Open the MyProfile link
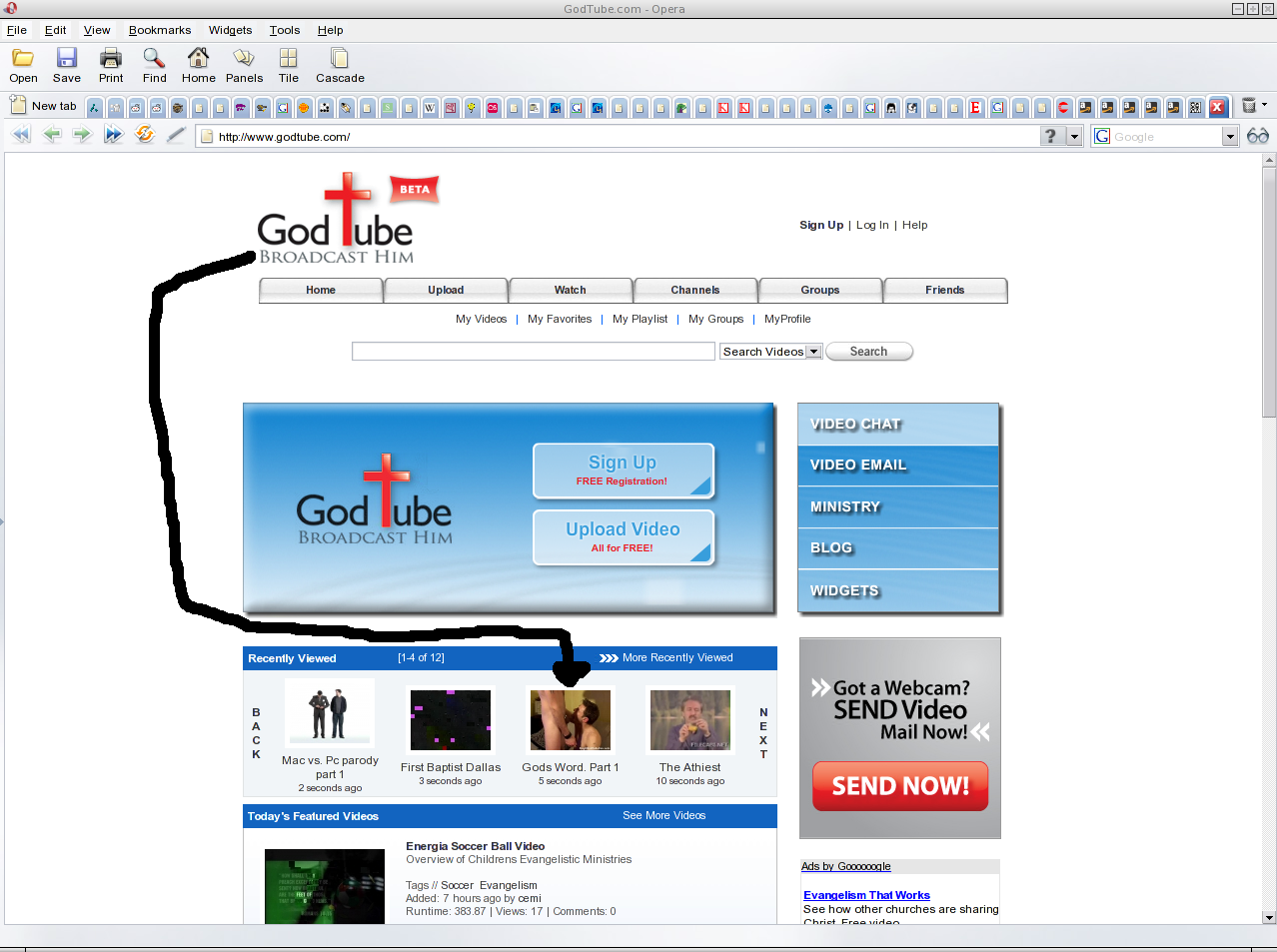Viewport: 1277px width, 952px height. click(x=787, y=320)
